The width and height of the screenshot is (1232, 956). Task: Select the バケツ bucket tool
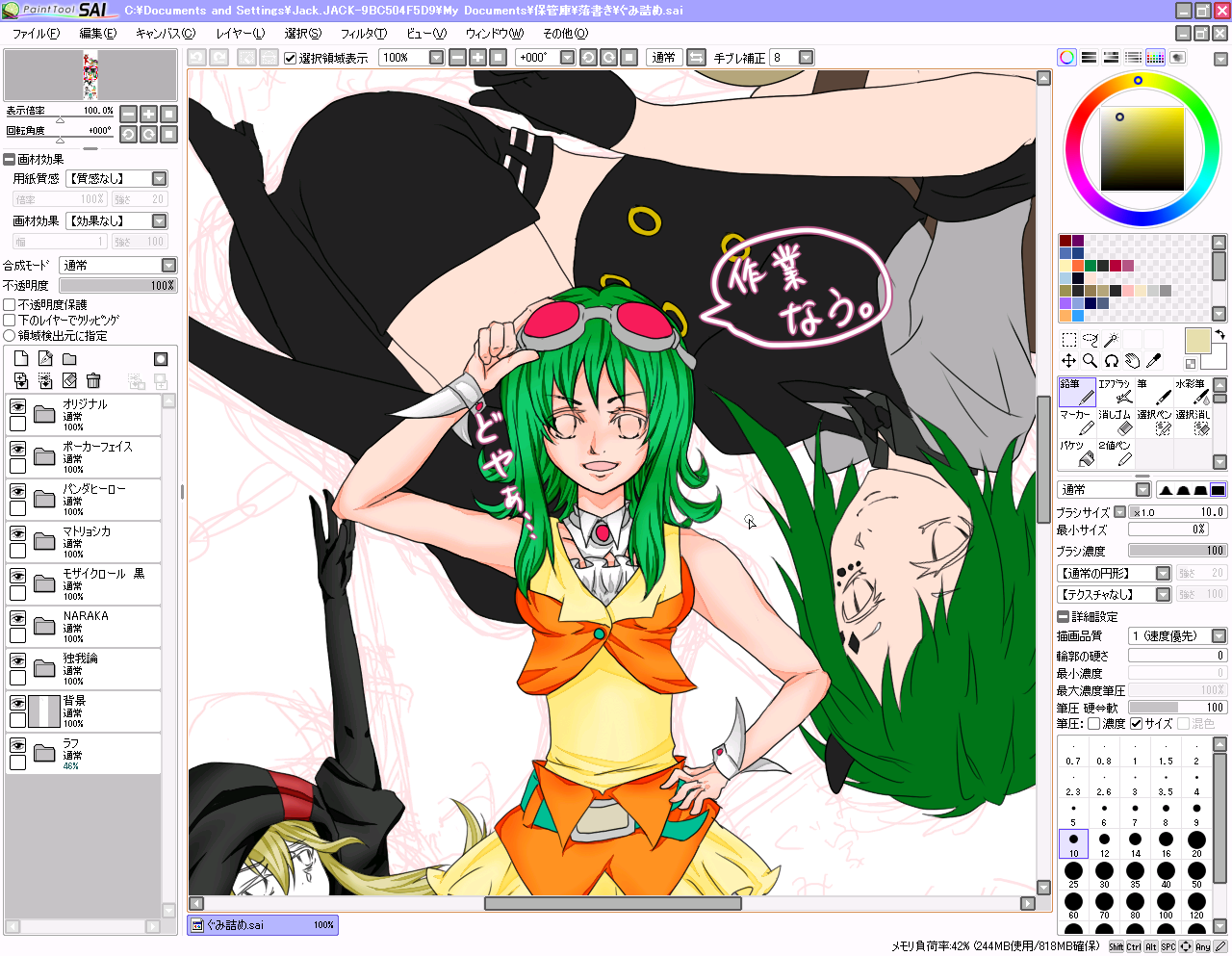[1077, 453]
